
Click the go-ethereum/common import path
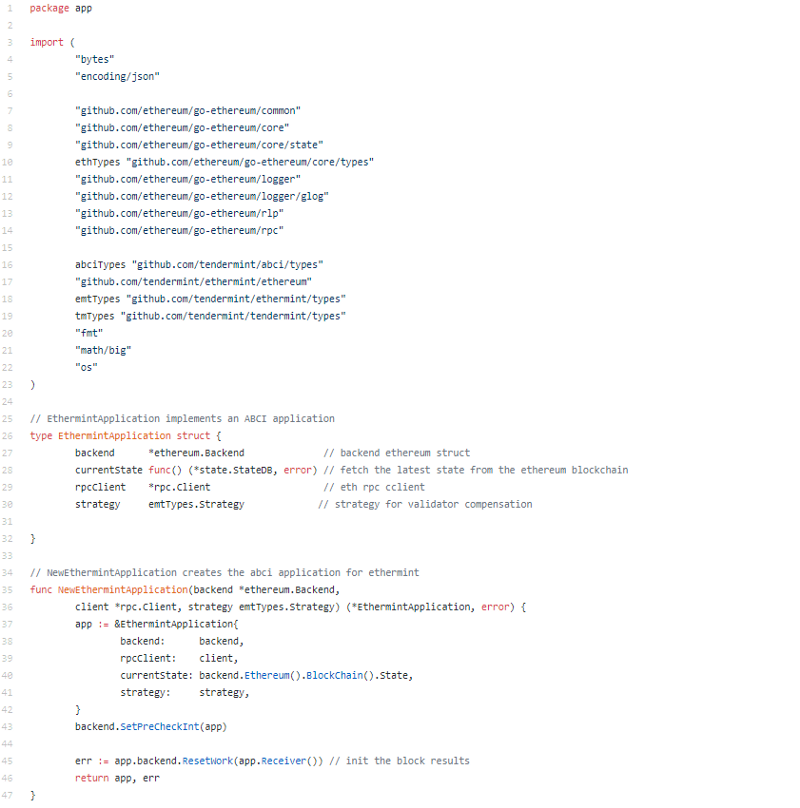tap(188, 111)
